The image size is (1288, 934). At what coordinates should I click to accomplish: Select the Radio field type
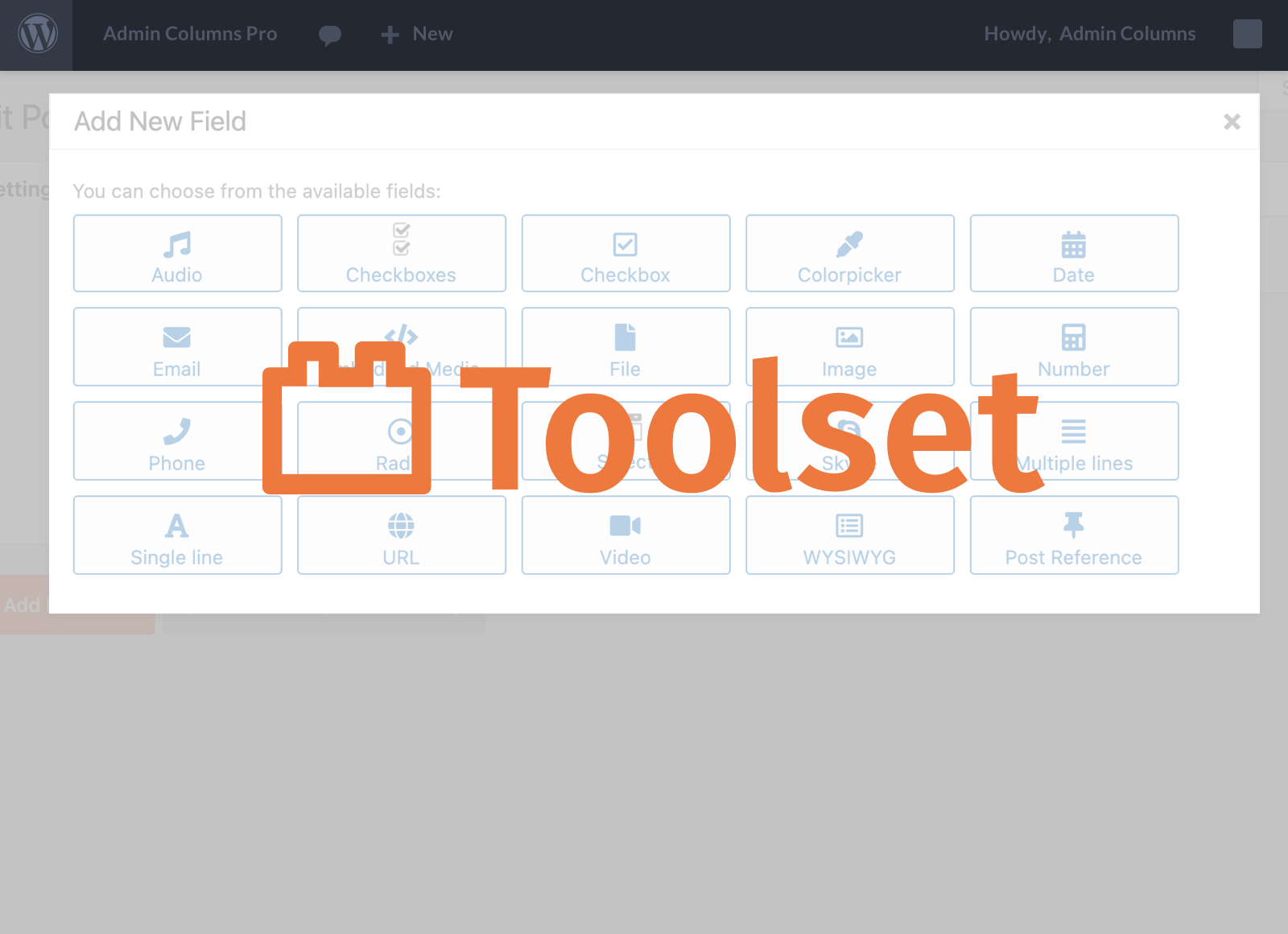pyautogui.click(x=401, y=441)
